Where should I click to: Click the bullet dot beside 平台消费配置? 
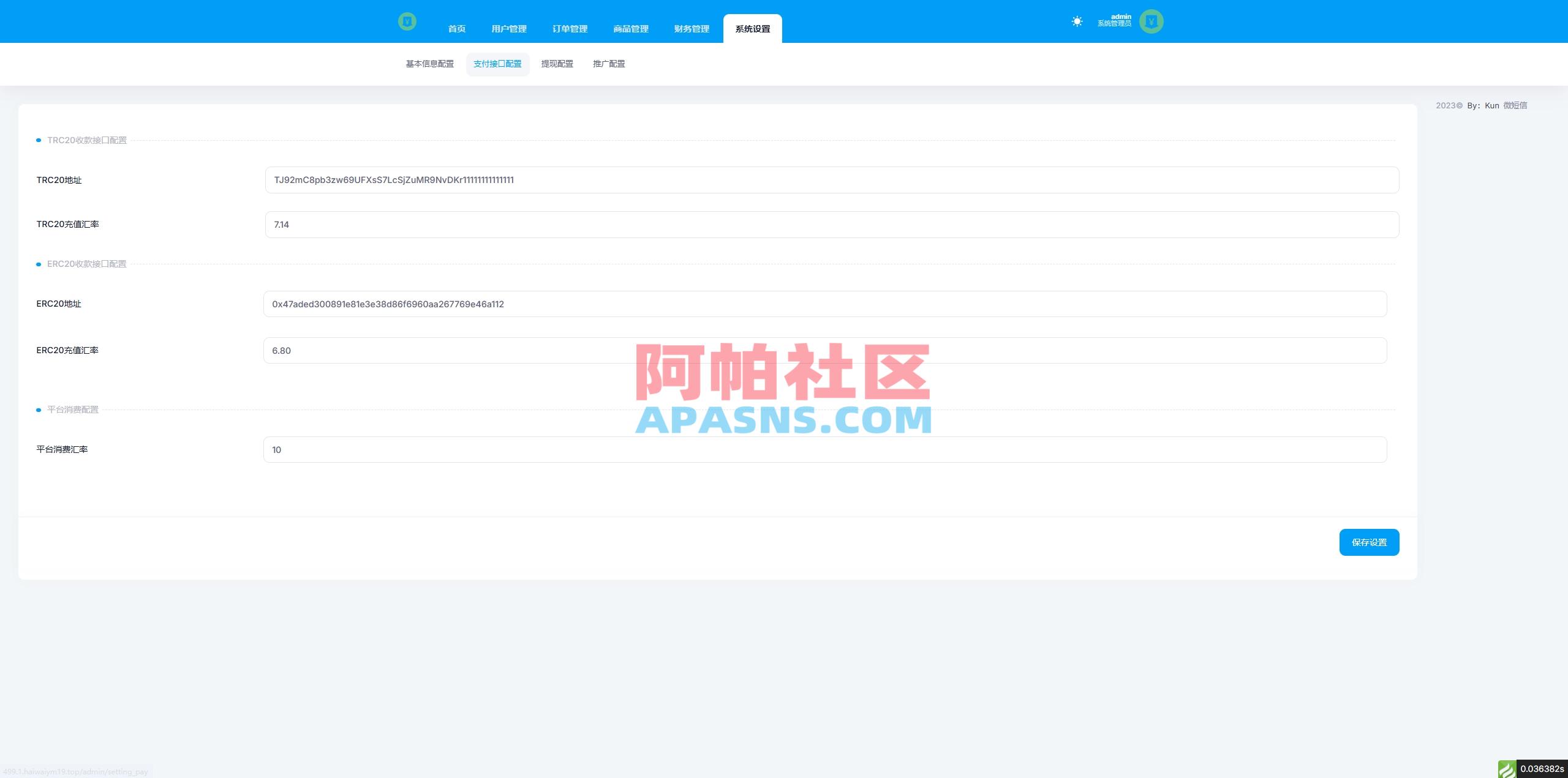pyautogui.click(x=39, y=410)
